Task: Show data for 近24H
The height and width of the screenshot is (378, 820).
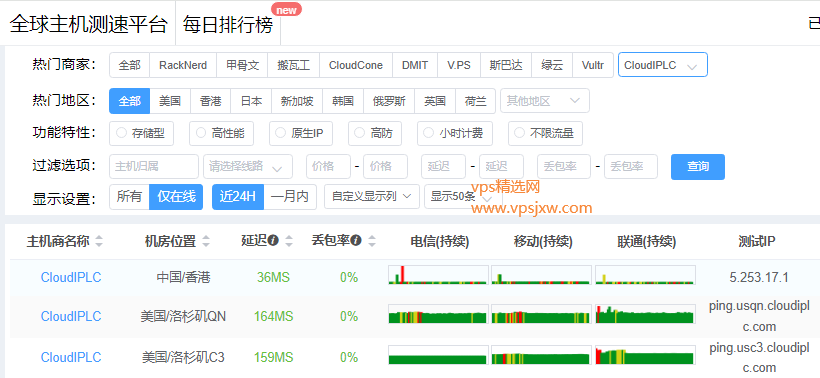Action: (238, 197)
